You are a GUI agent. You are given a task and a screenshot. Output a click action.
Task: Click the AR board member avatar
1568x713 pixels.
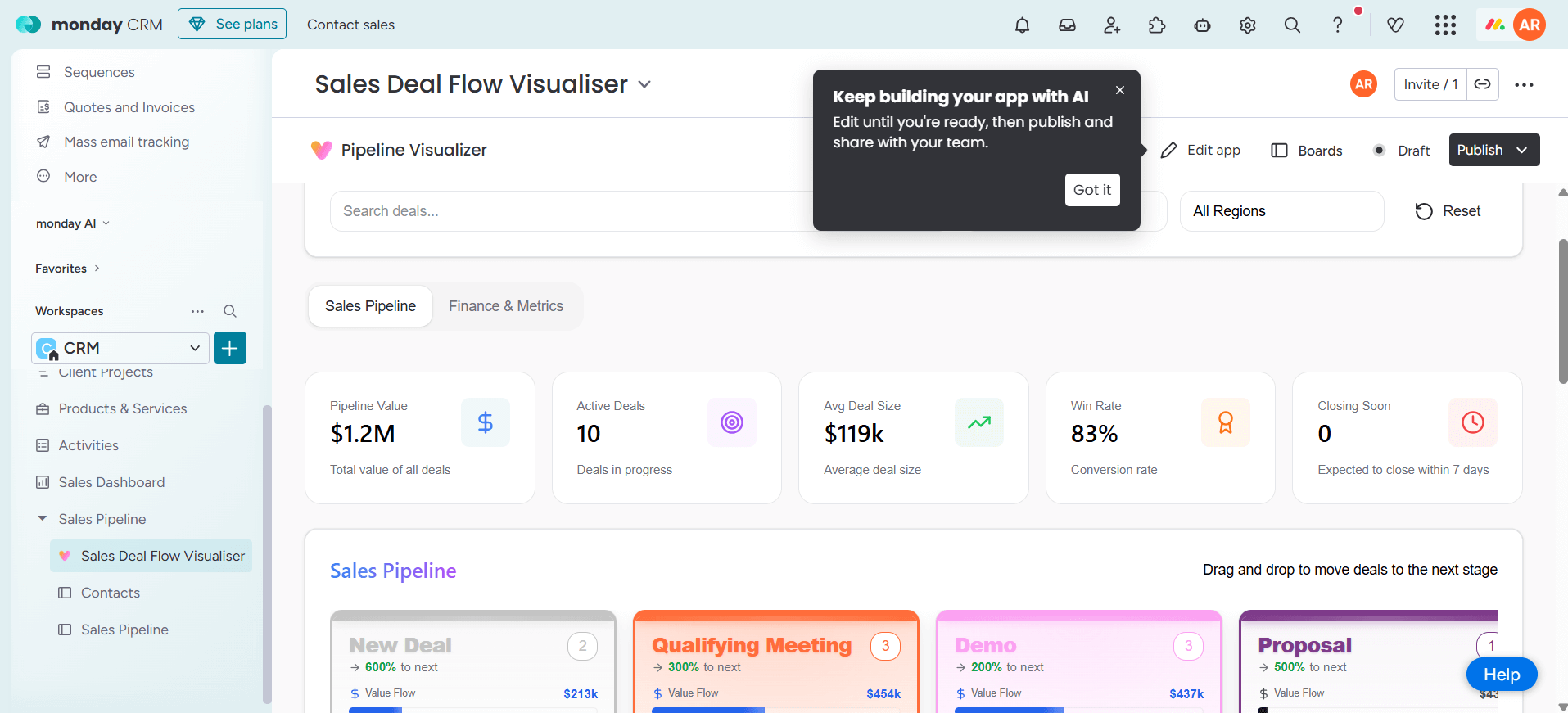[x=1363, y=84]
